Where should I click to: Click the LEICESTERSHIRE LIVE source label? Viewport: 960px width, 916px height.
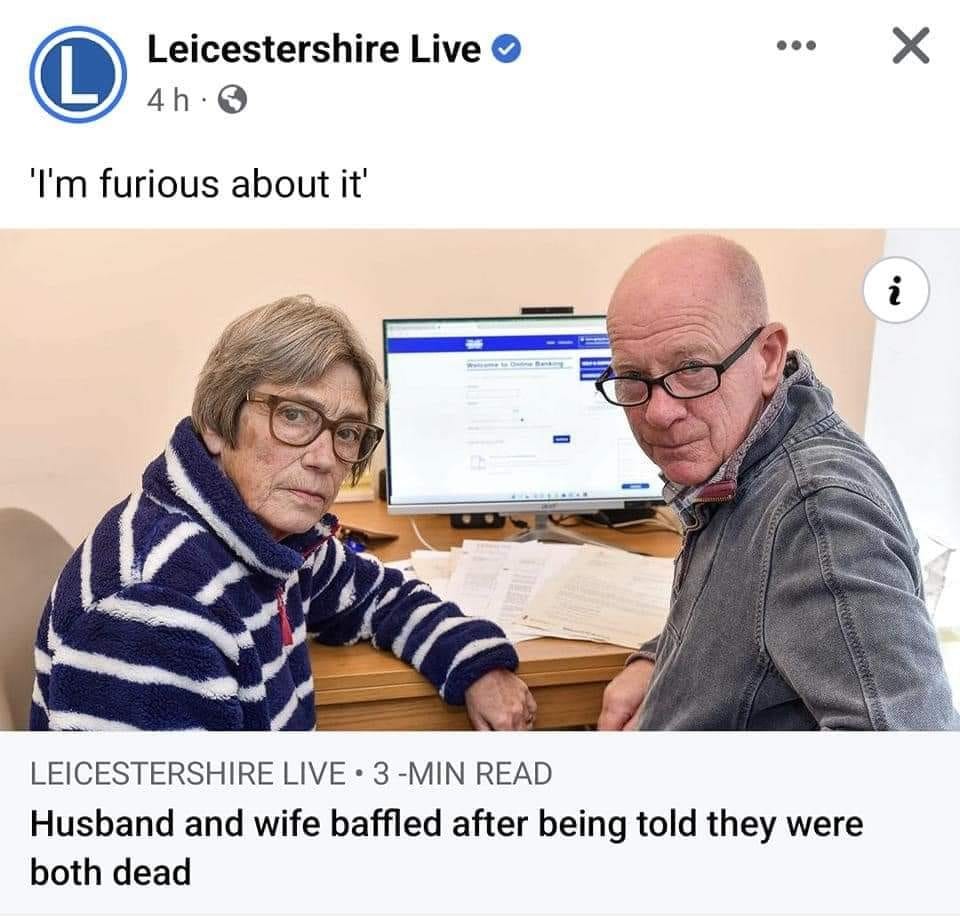pyautogui.click(x=187, y=773)
